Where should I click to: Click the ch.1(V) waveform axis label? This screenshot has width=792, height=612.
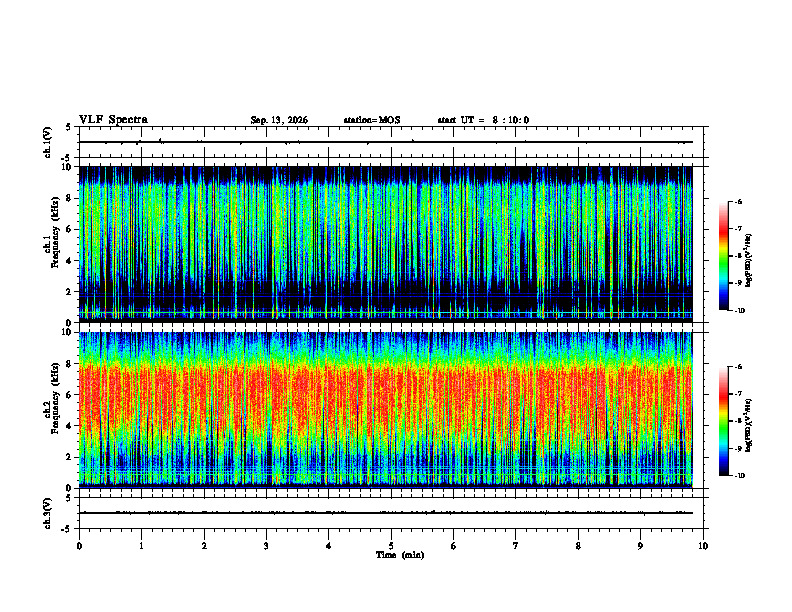[x=48, y=142]
